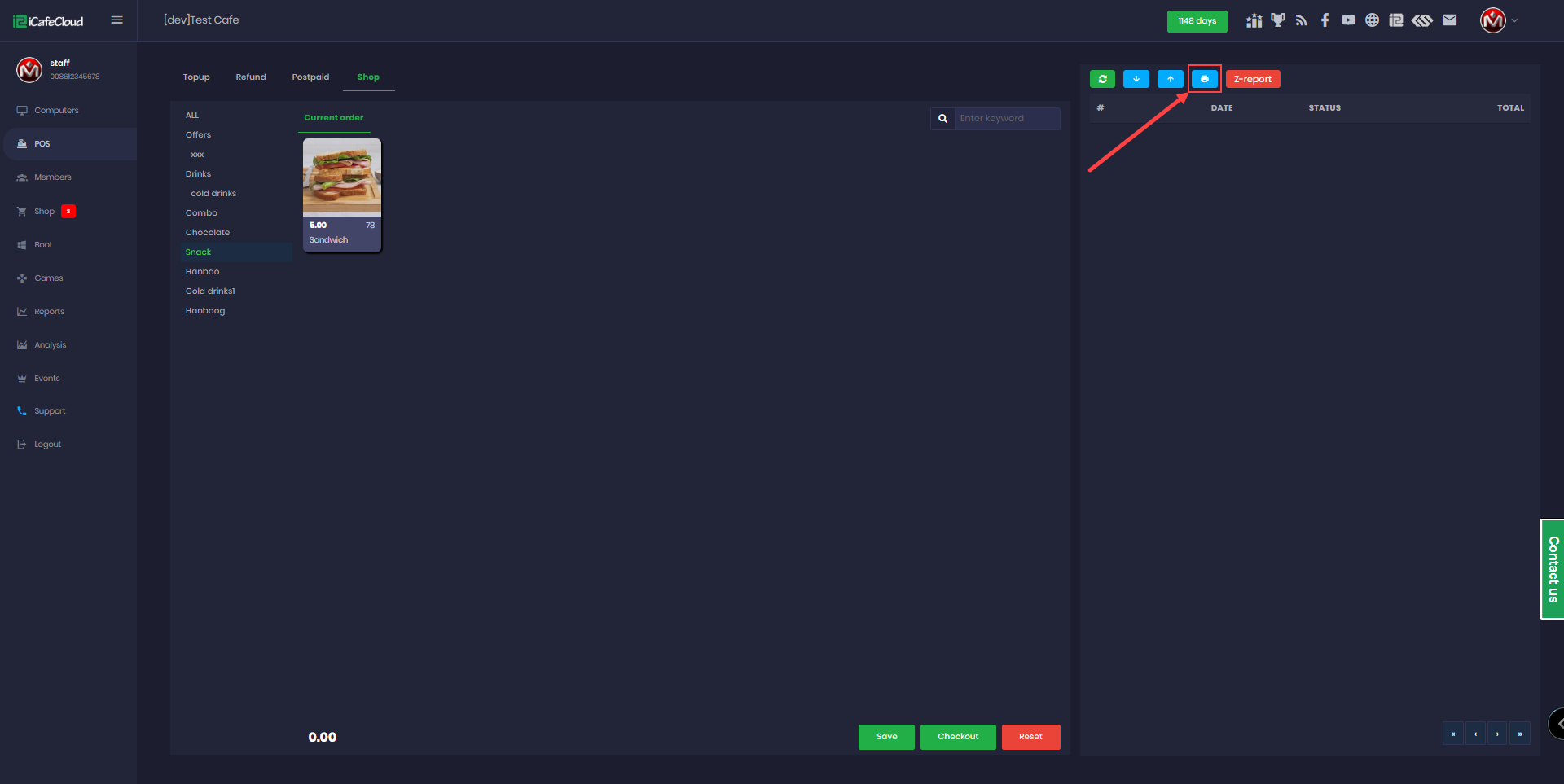1564x784 pixels.
Task: Click the blue down-arrow button
Action: pos(1136,79)
